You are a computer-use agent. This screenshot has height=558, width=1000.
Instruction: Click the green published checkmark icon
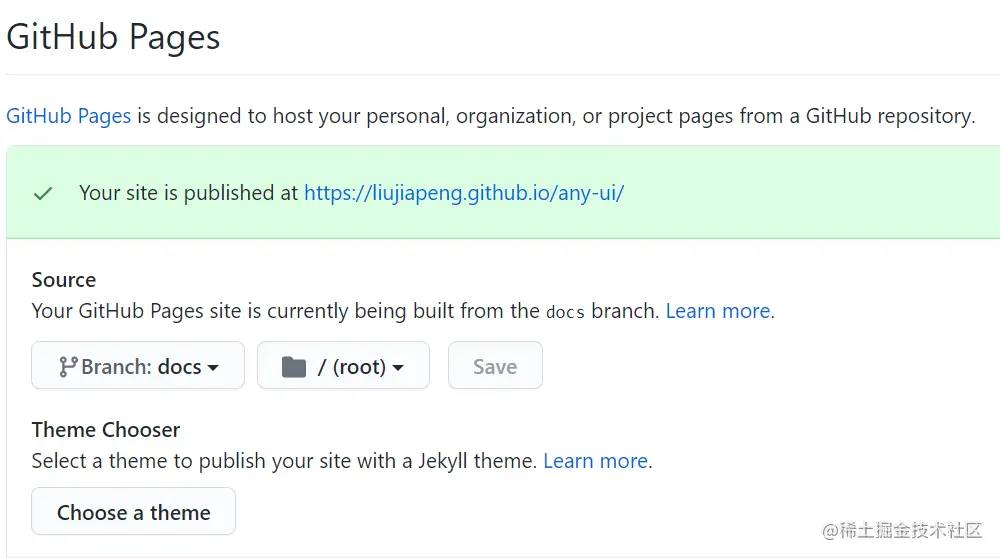(x=43, y=193)
